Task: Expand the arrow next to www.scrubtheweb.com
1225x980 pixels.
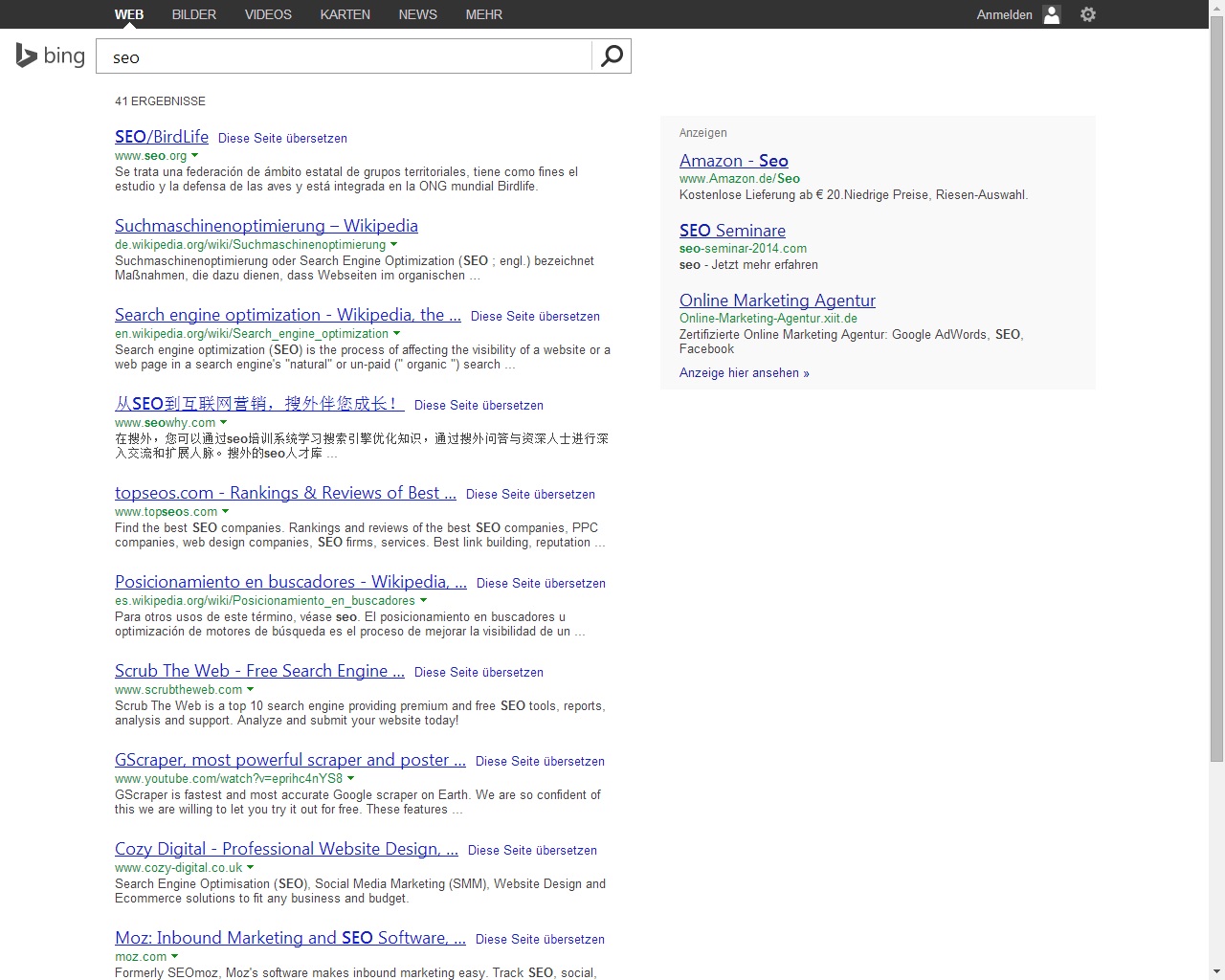Action: coord(250,689)
